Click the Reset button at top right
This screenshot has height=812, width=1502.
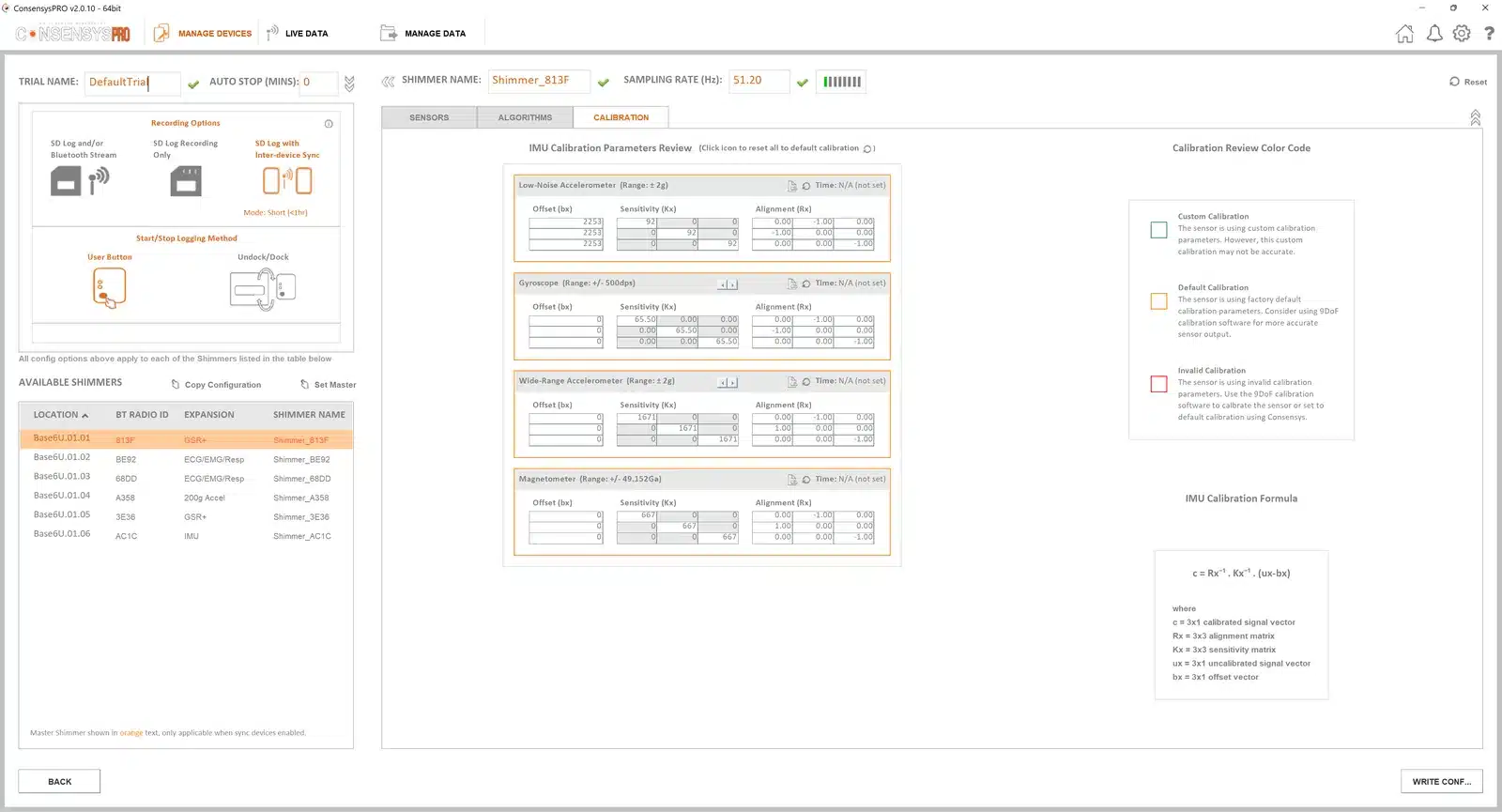(1468, 82)
